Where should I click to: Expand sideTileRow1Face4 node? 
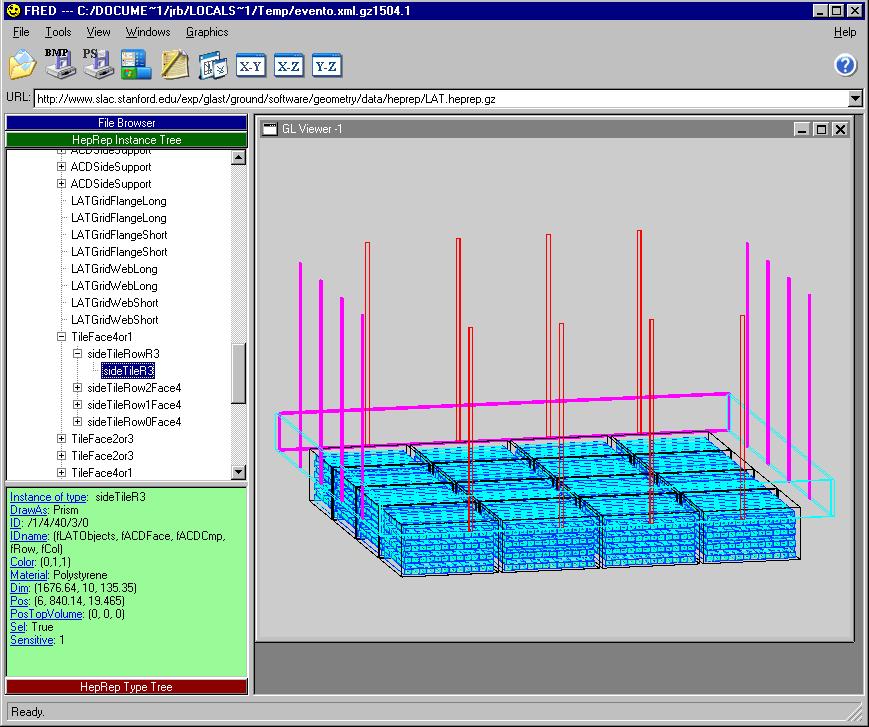click(x=78, y=405)
